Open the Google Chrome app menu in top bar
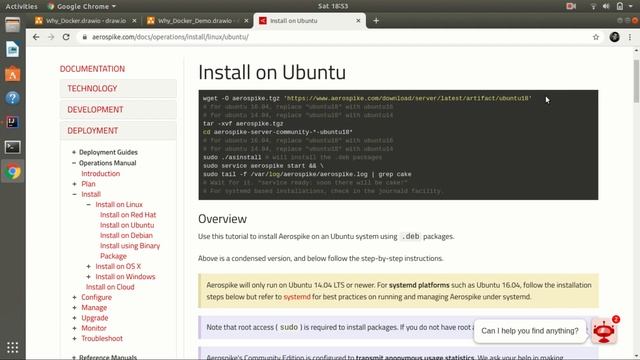 tap(82, 6)
